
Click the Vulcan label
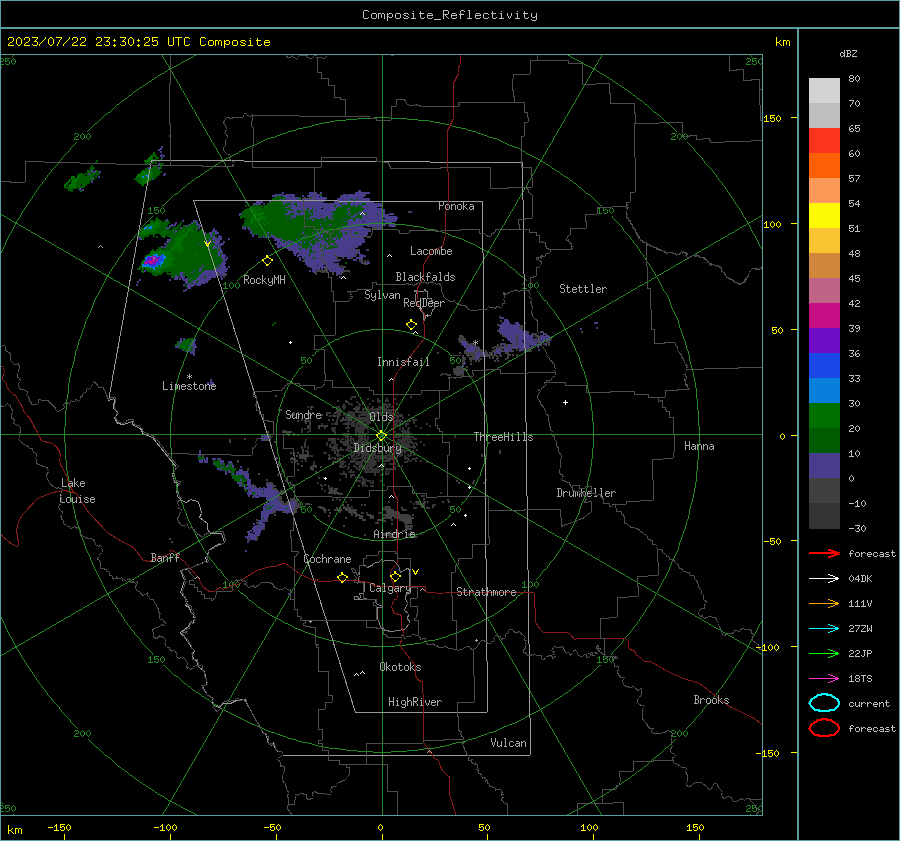(x=508, y=743)
